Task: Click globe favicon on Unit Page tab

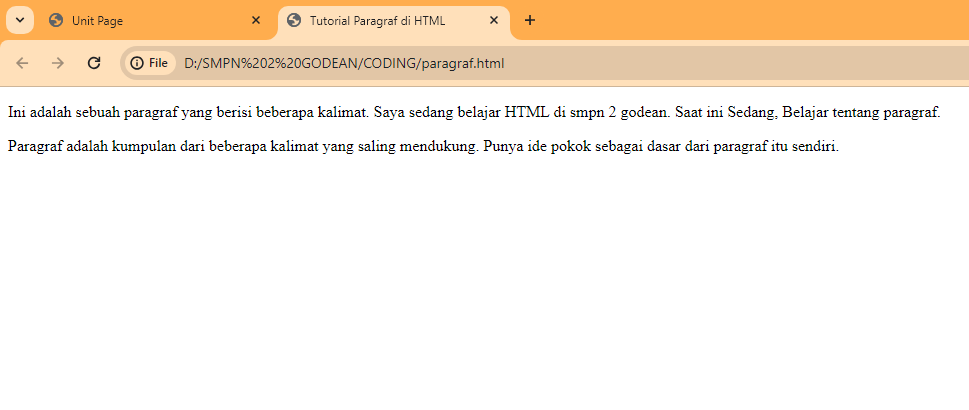Action: coord(56,20)
